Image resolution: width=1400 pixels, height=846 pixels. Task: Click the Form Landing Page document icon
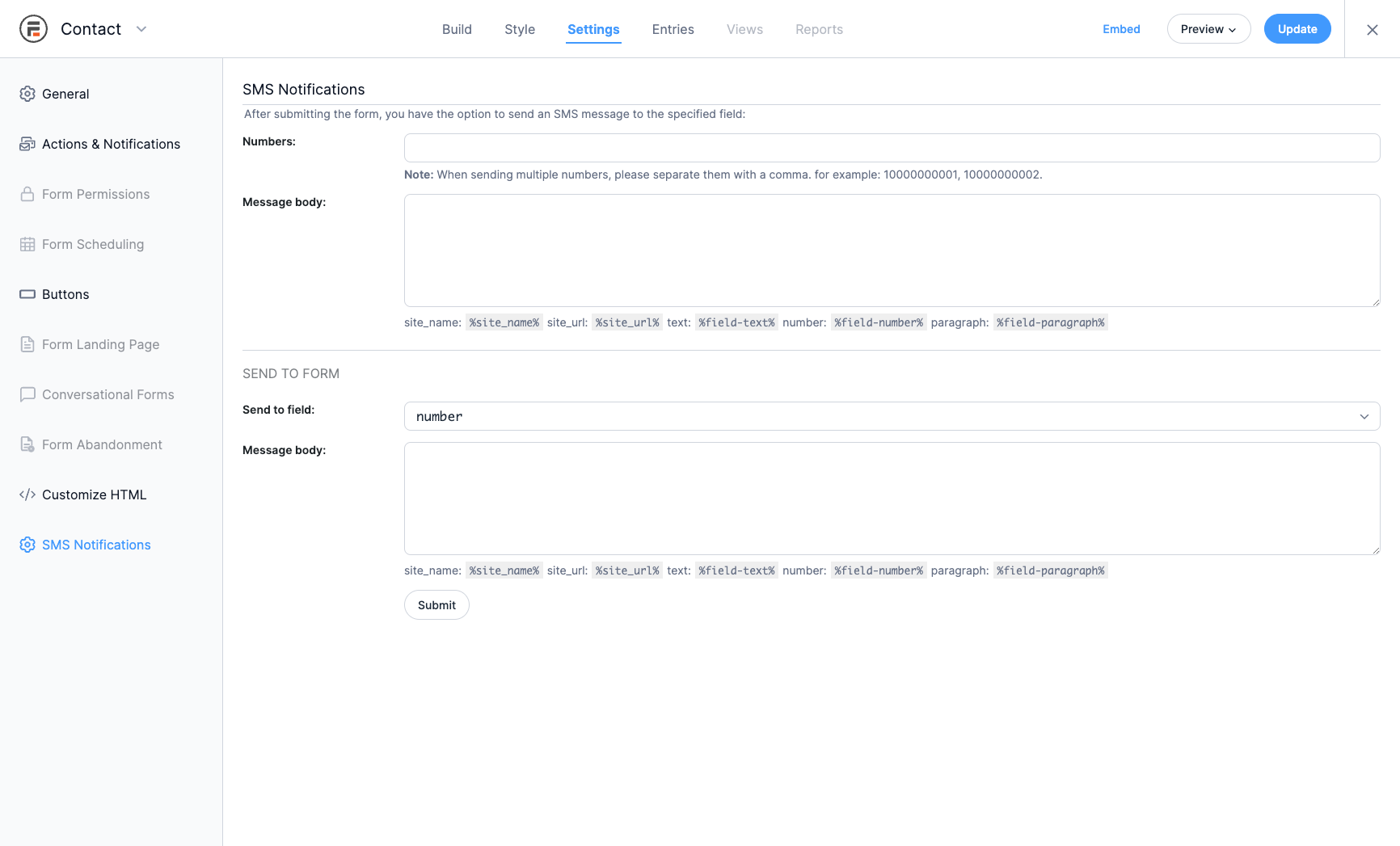click(x=27, y=344)
